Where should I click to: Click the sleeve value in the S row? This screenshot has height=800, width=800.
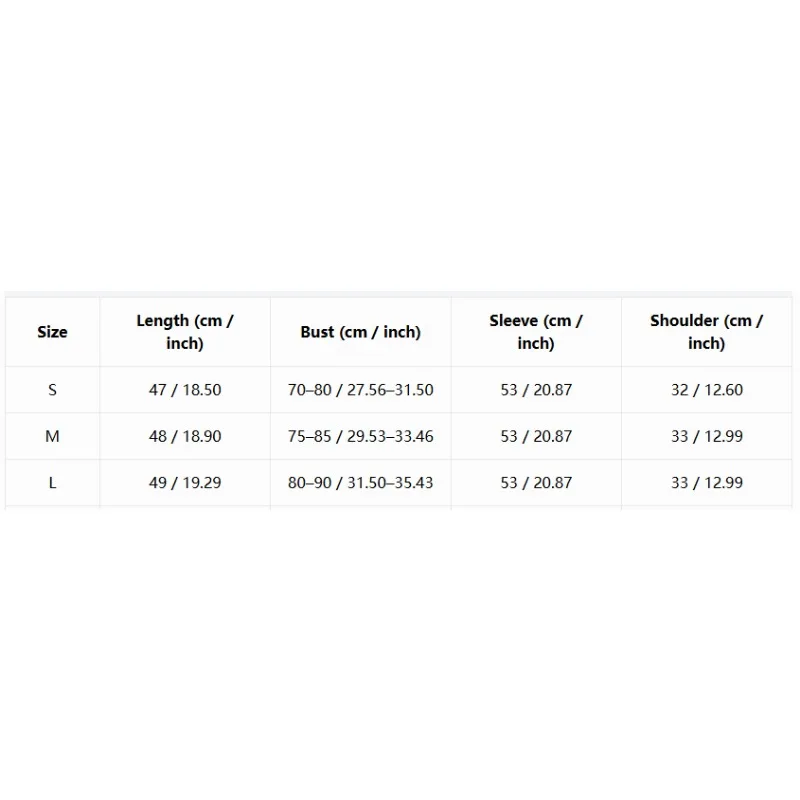[536, 390]
